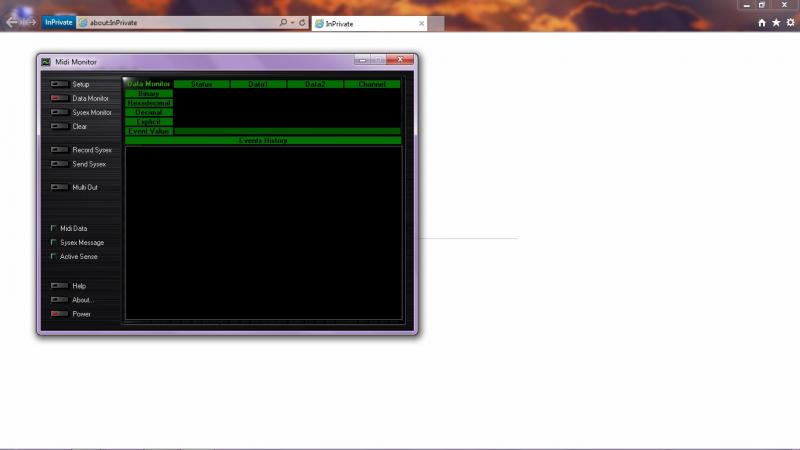Click the search magnifier icon in address bar
Viewport: 800px width, 450px height.
click(283, 22)
